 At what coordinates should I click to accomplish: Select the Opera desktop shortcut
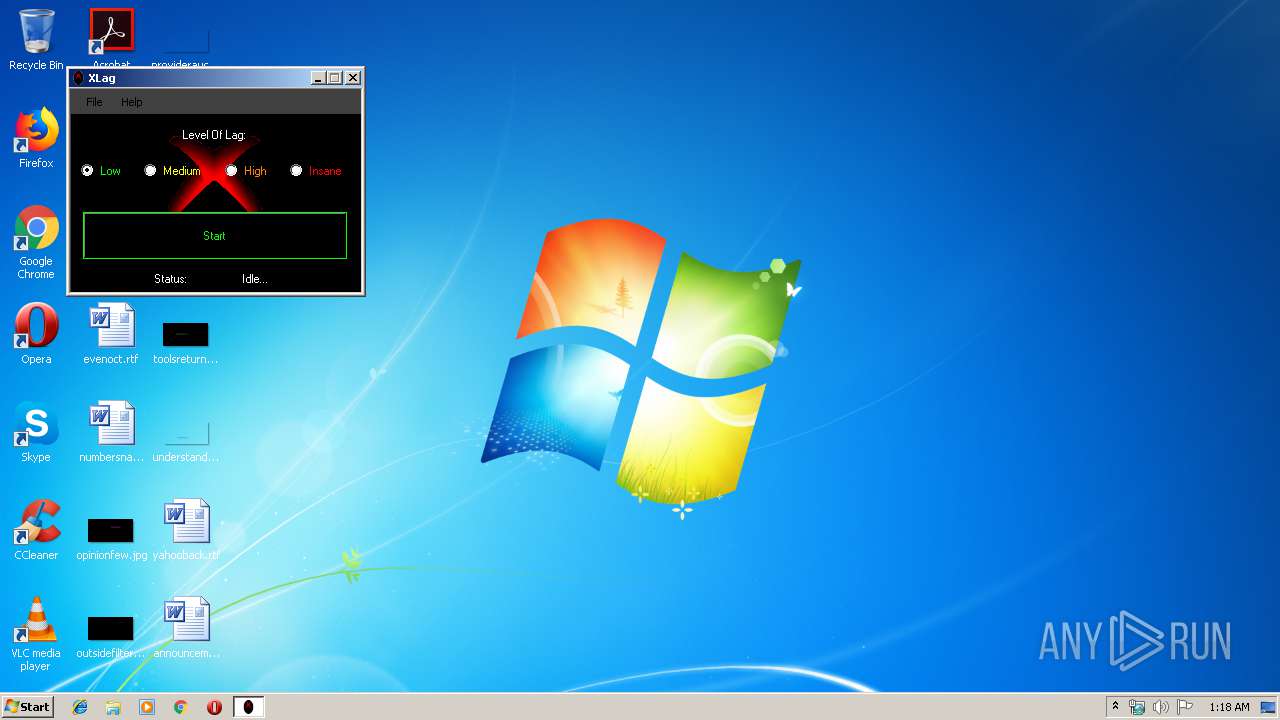(x=36, y=334)
